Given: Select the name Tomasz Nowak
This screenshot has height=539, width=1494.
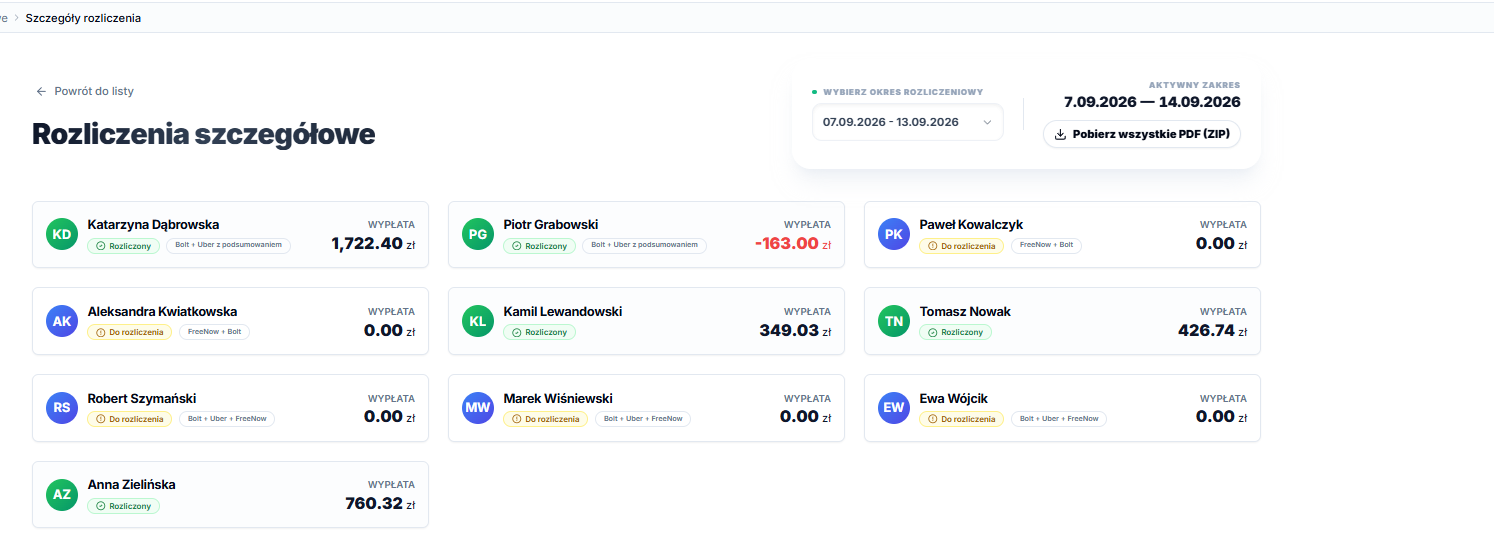Looking at the screenshot, I should (x=965, y=311).
